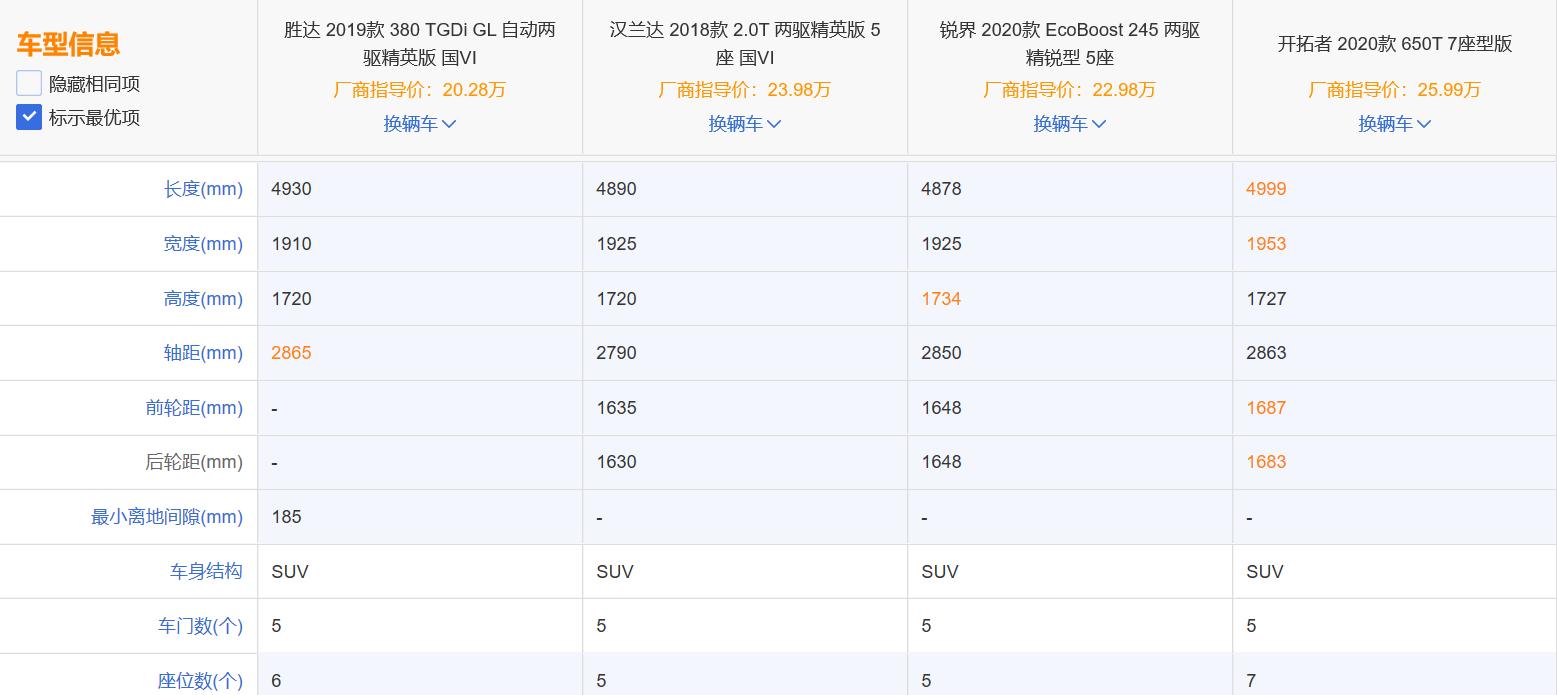
Task: Click the 轴距(mm) parameter link
Action: (204, 352)
